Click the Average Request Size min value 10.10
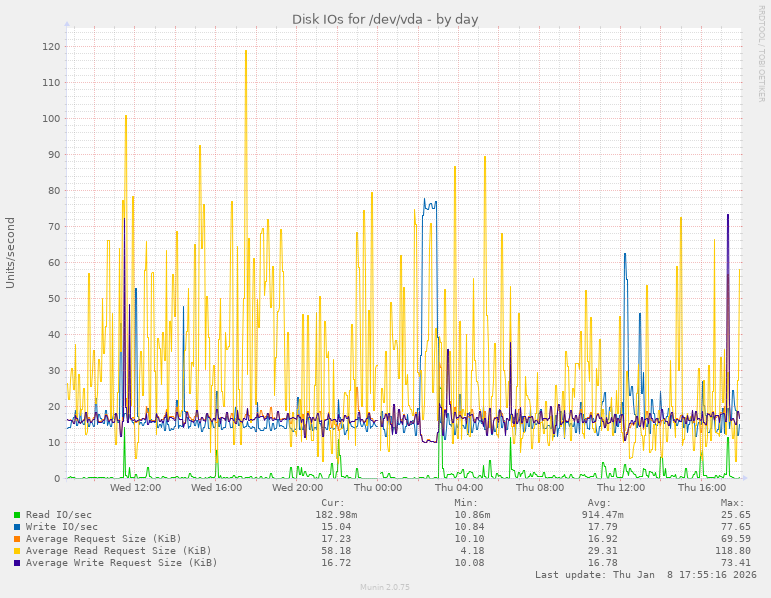 pyautogui.click(x=469, y=539)
